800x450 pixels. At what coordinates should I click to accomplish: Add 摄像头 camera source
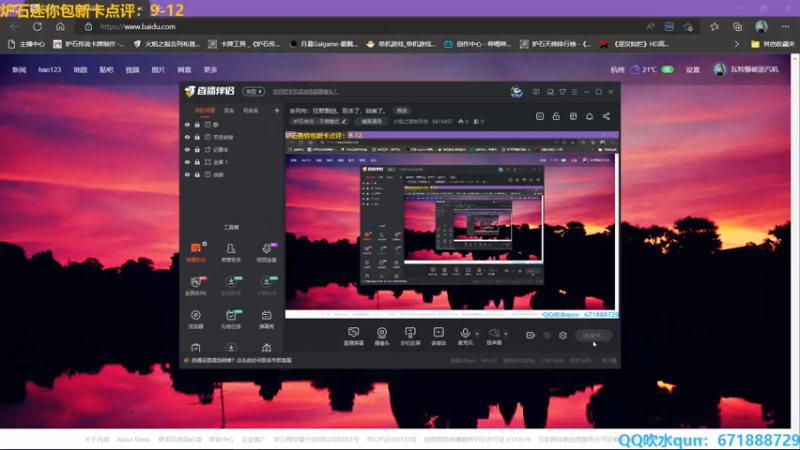382,336
